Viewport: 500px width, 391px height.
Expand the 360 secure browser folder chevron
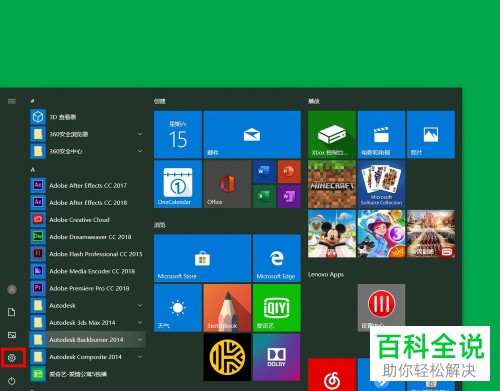(140, 134)
